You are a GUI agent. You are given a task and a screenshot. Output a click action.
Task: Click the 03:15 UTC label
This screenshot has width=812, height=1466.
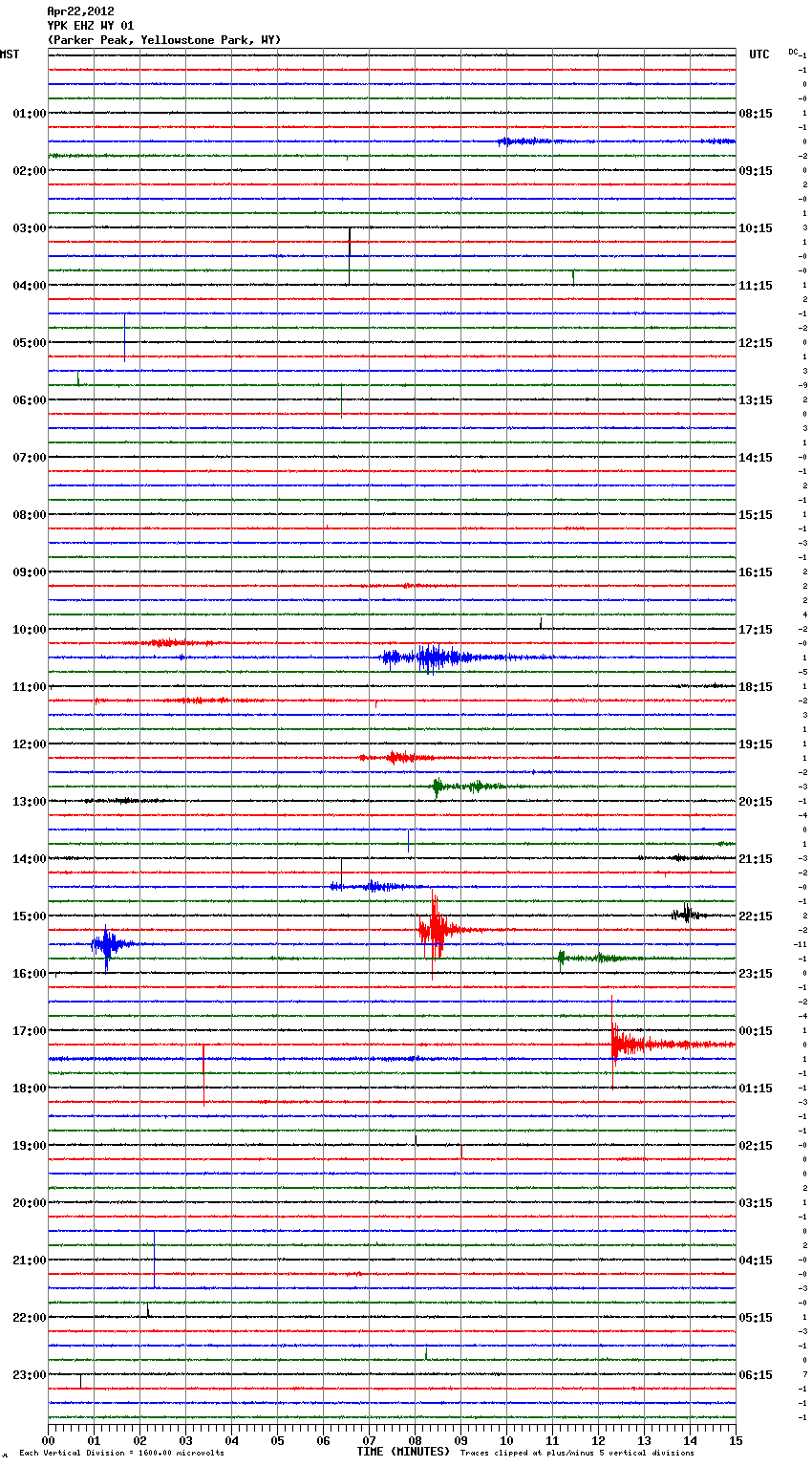(x=756, y=1203)
